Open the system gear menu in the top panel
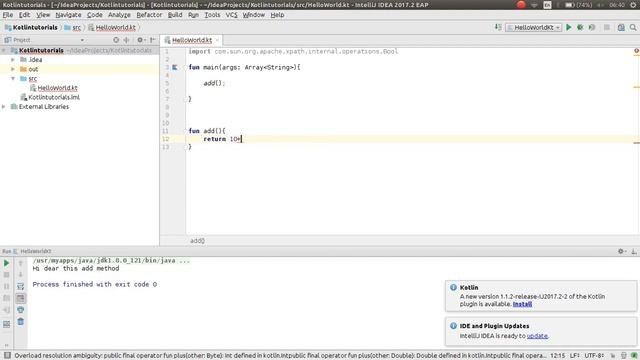The height and width of the screenshot is (360, 640). click(x=634, y=5)
